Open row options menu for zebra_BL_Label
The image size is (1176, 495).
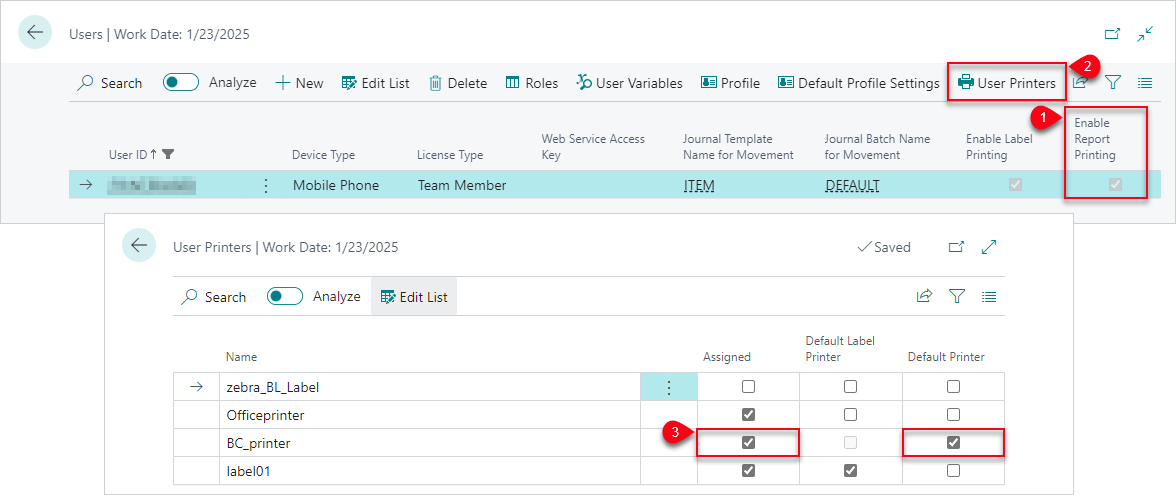pyautogui.click(x=668, y=387)
